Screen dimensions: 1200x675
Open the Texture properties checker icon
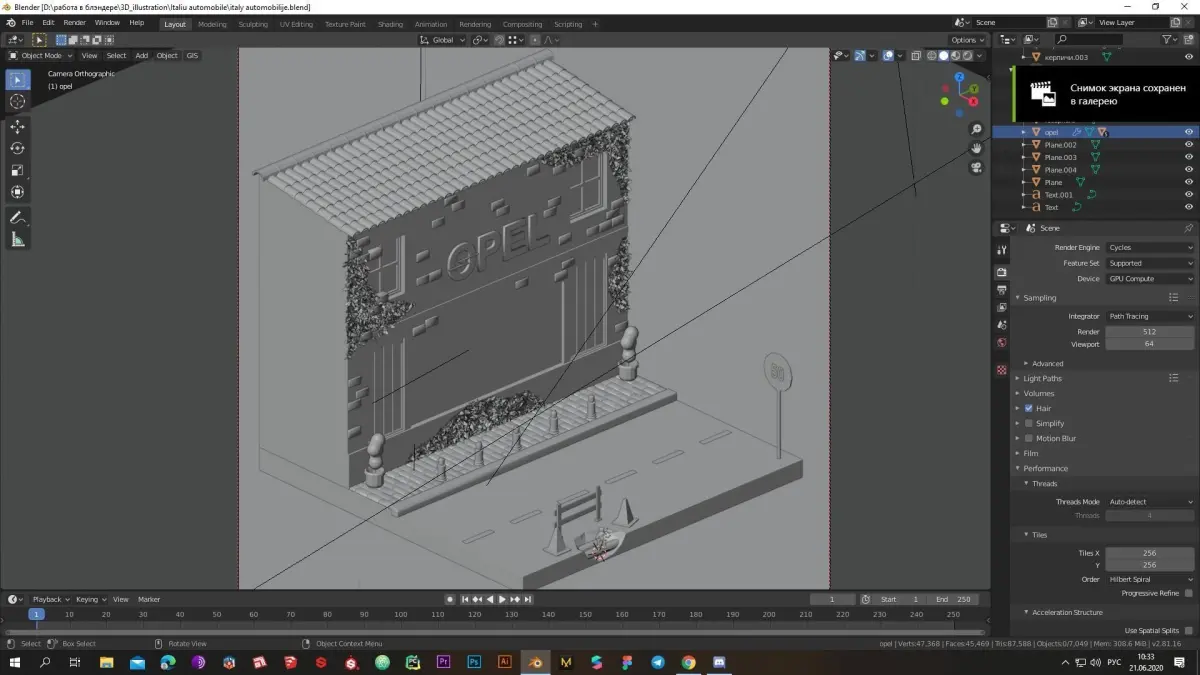click(x=1002, y=370)
